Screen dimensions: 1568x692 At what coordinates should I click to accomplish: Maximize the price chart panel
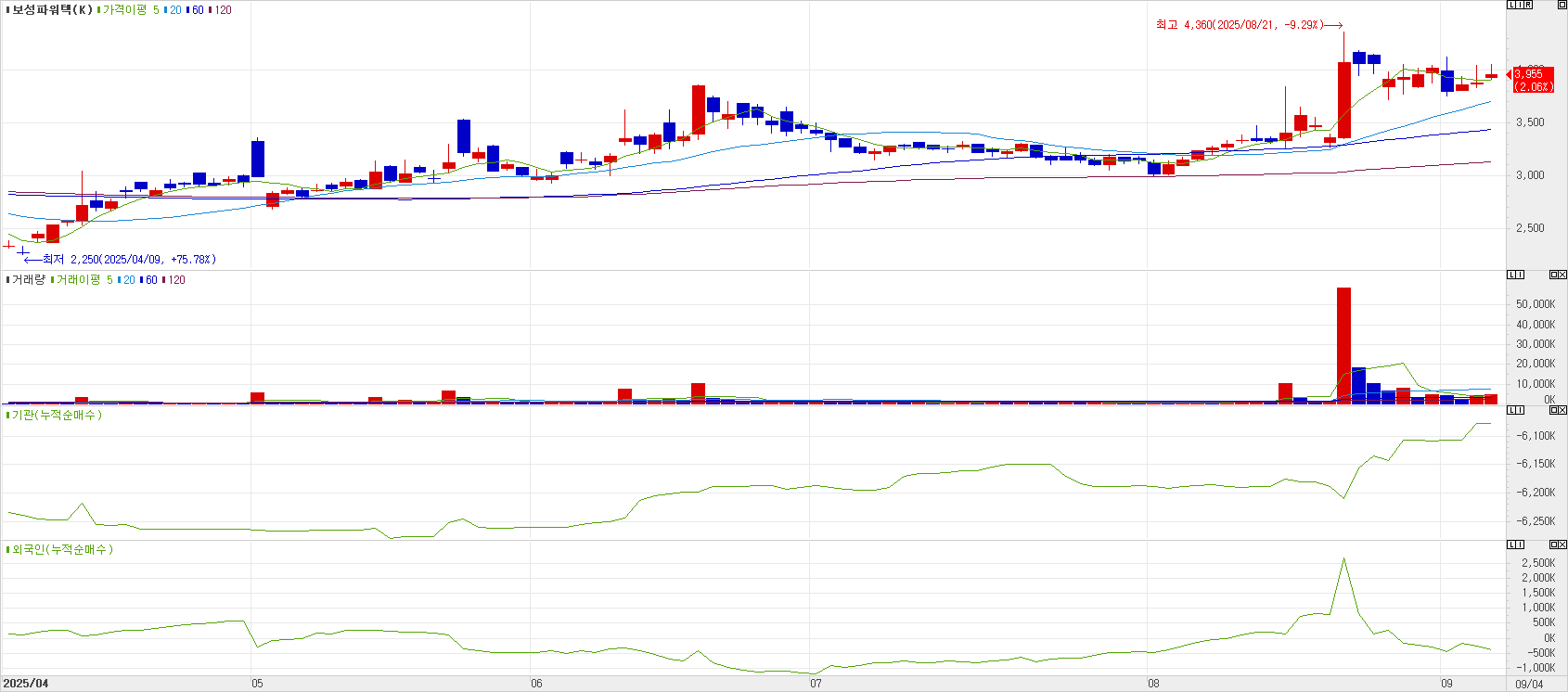pos(1562,5)
